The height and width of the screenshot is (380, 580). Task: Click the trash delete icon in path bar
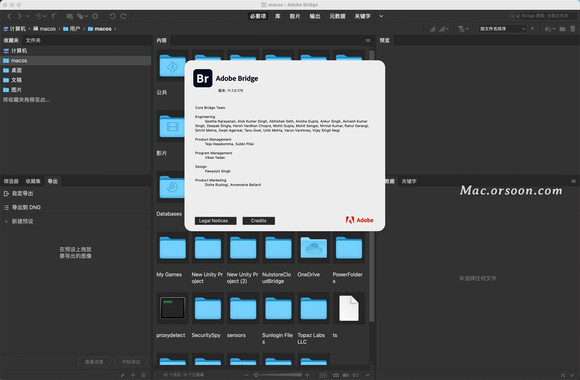[573, 28]
